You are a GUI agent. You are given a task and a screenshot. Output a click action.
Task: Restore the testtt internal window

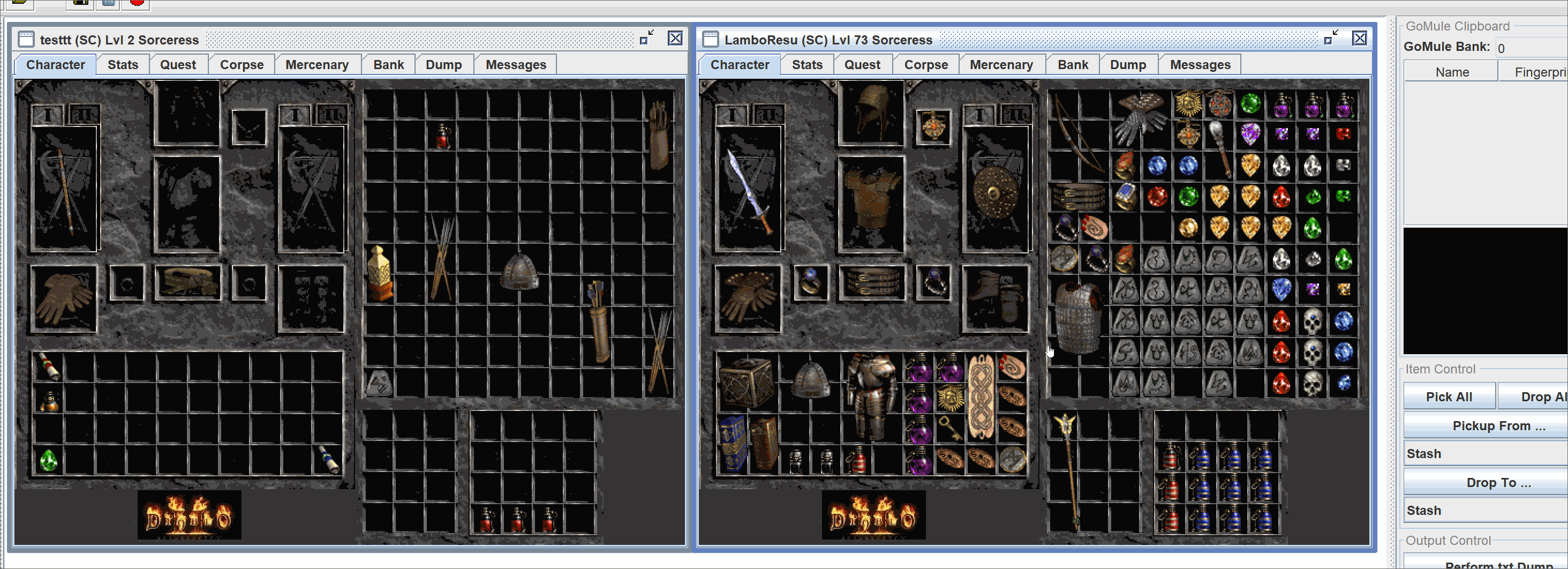tap(646, 38)
